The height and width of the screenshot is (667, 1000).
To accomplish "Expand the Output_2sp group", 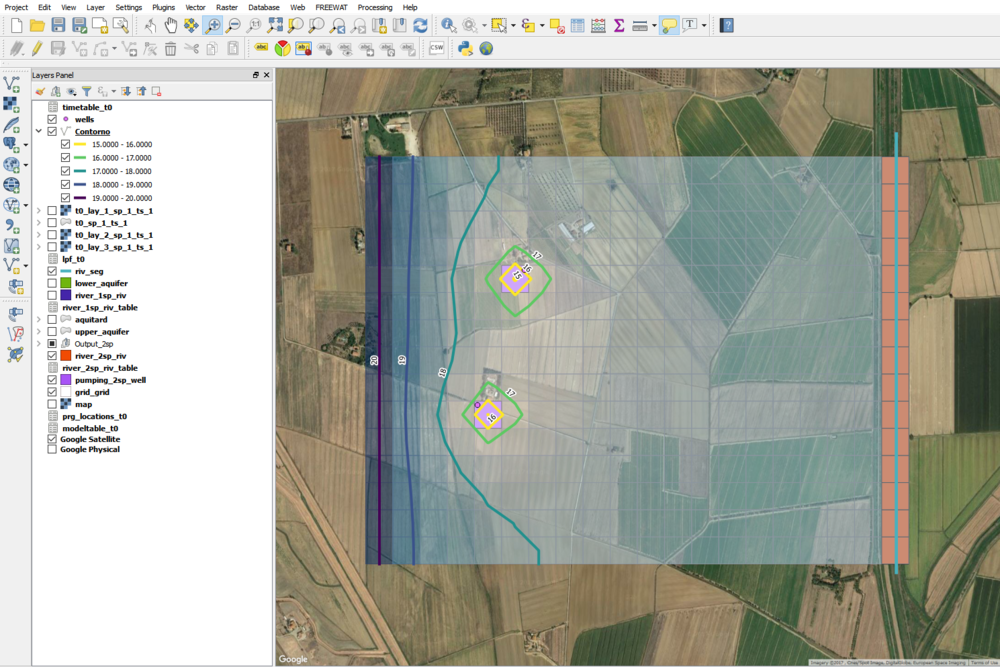I will click(x=39, y=343).
